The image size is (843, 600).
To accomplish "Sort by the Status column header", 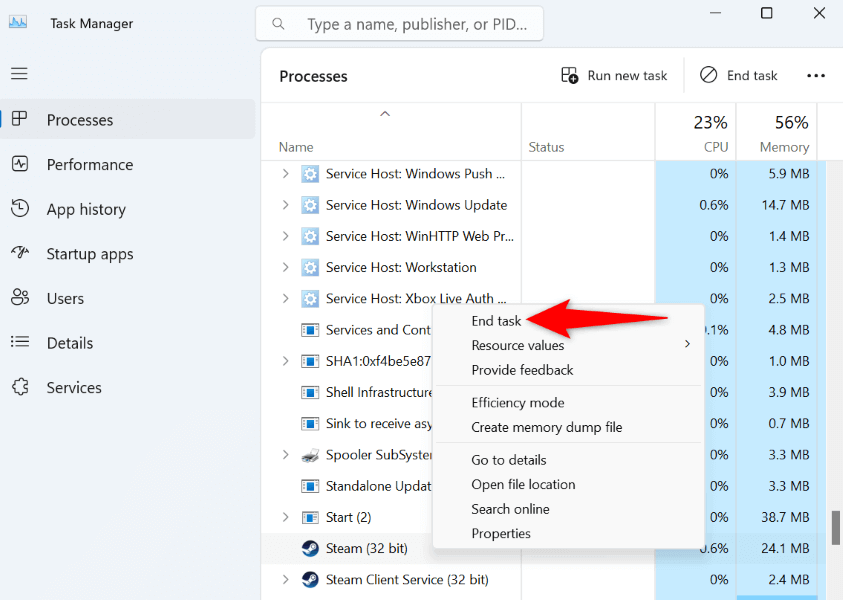I will pos(588,132).
